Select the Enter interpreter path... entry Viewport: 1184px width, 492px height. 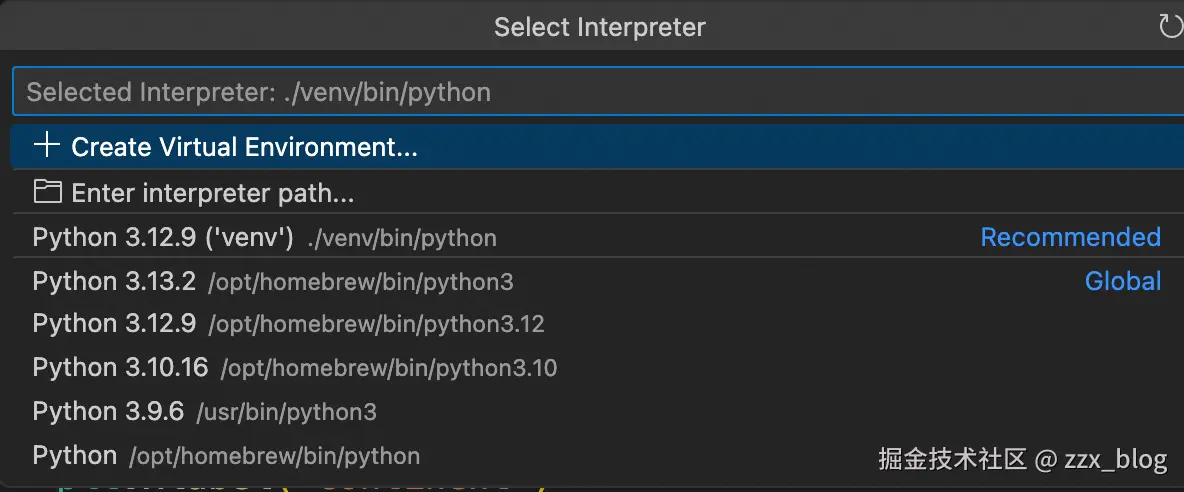point(212,193)
